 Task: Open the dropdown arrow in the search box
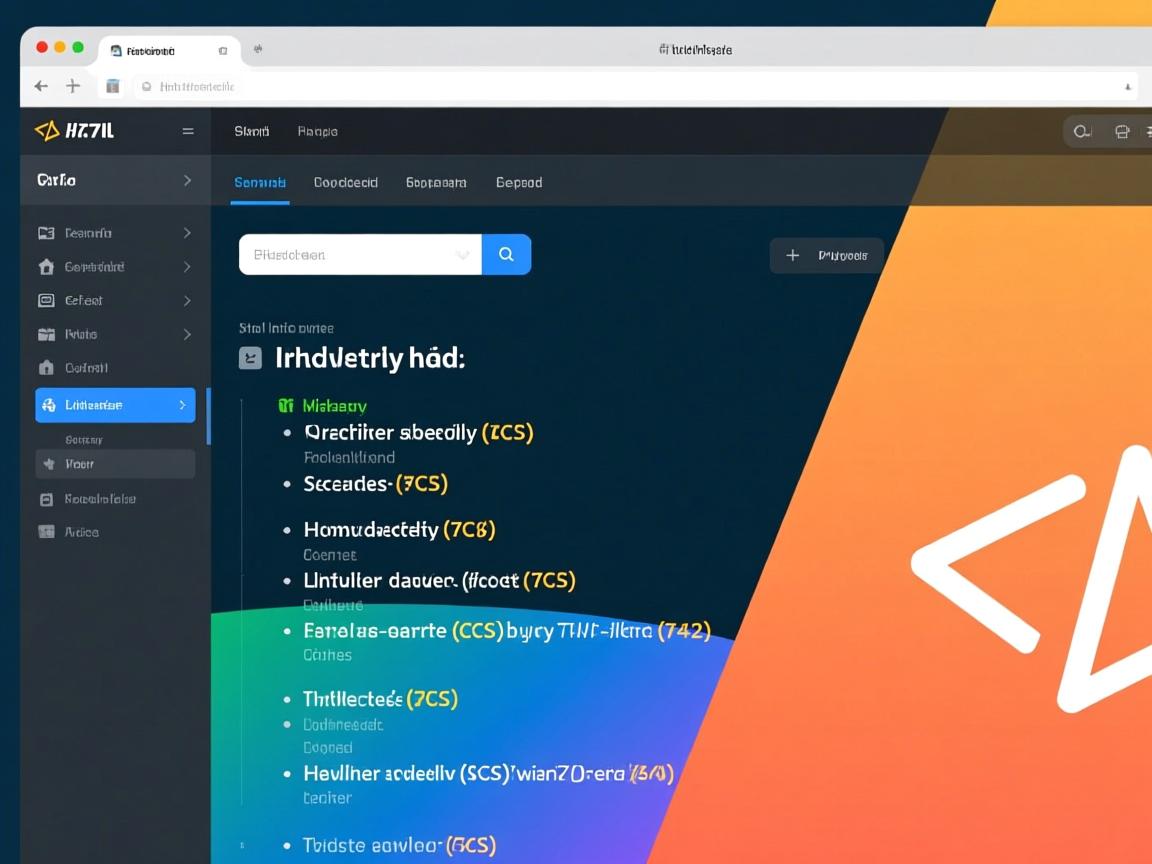pos(462,255)
